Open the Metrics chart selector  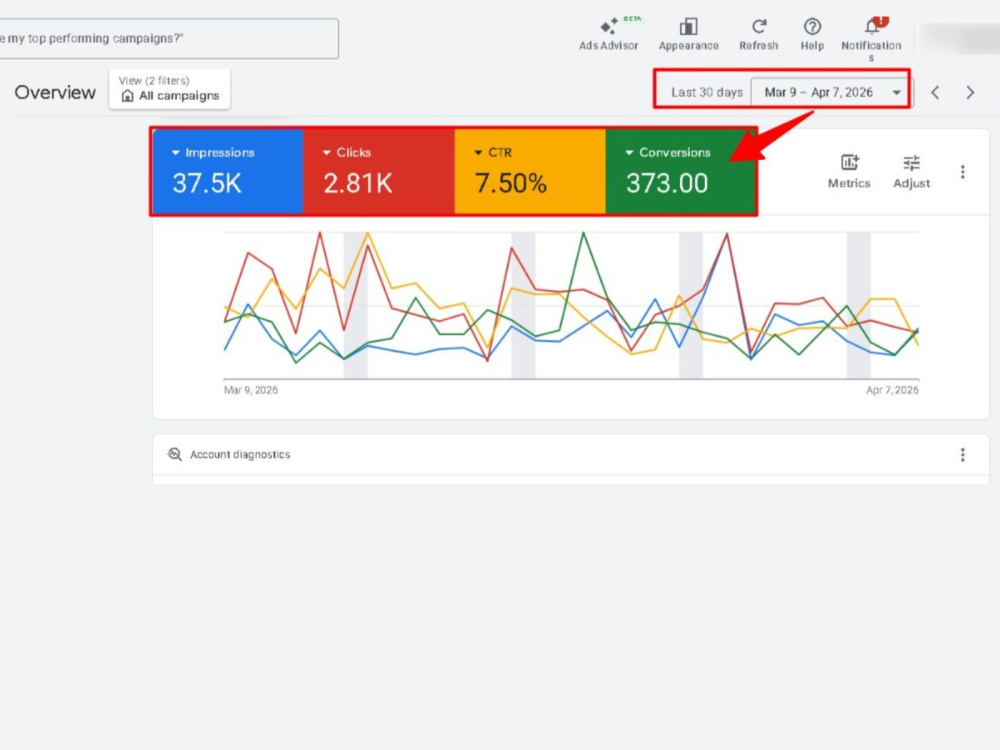(849, 171)
